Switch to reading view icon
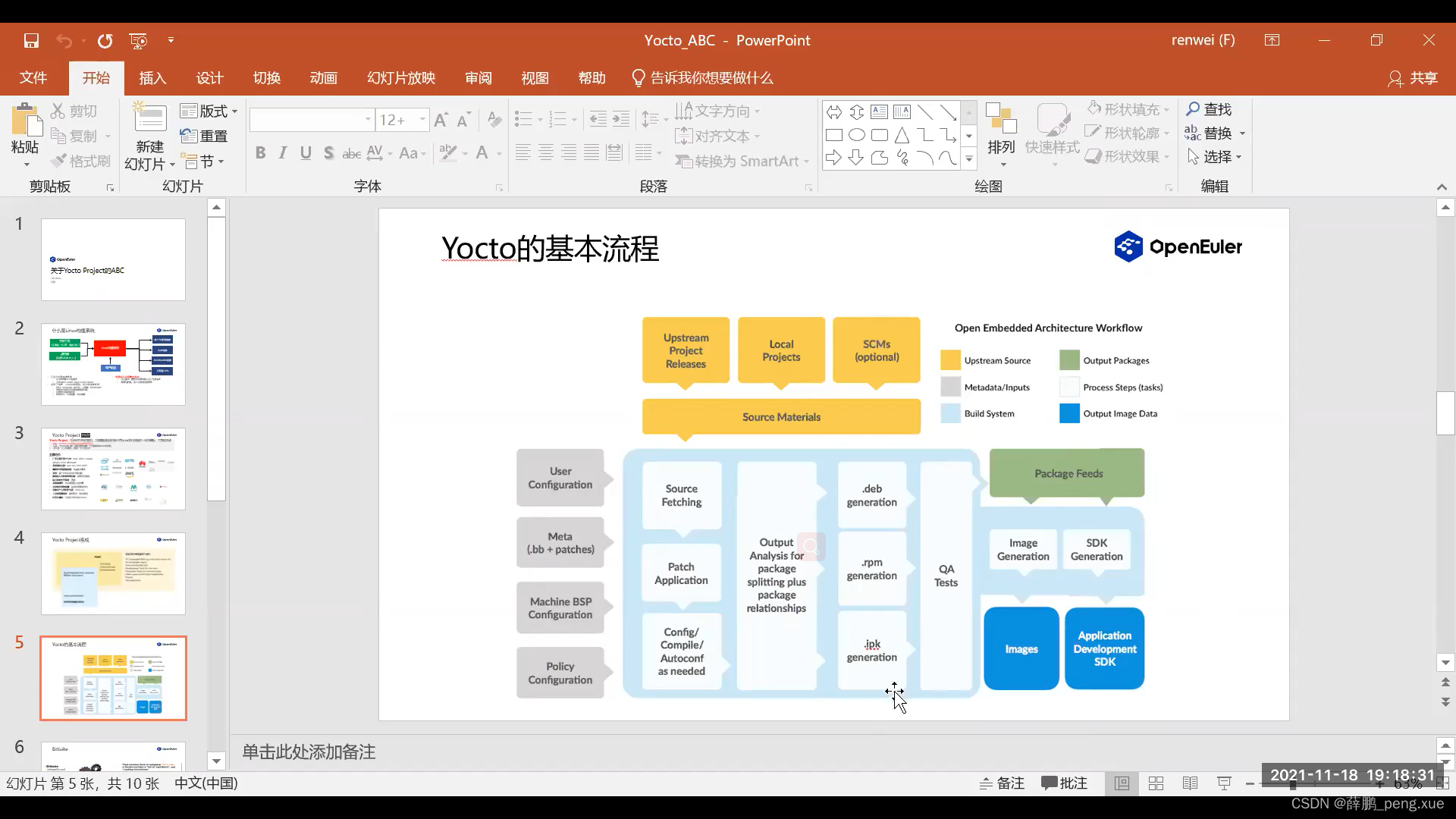The image size is (1456, 819). (1190, 783)
